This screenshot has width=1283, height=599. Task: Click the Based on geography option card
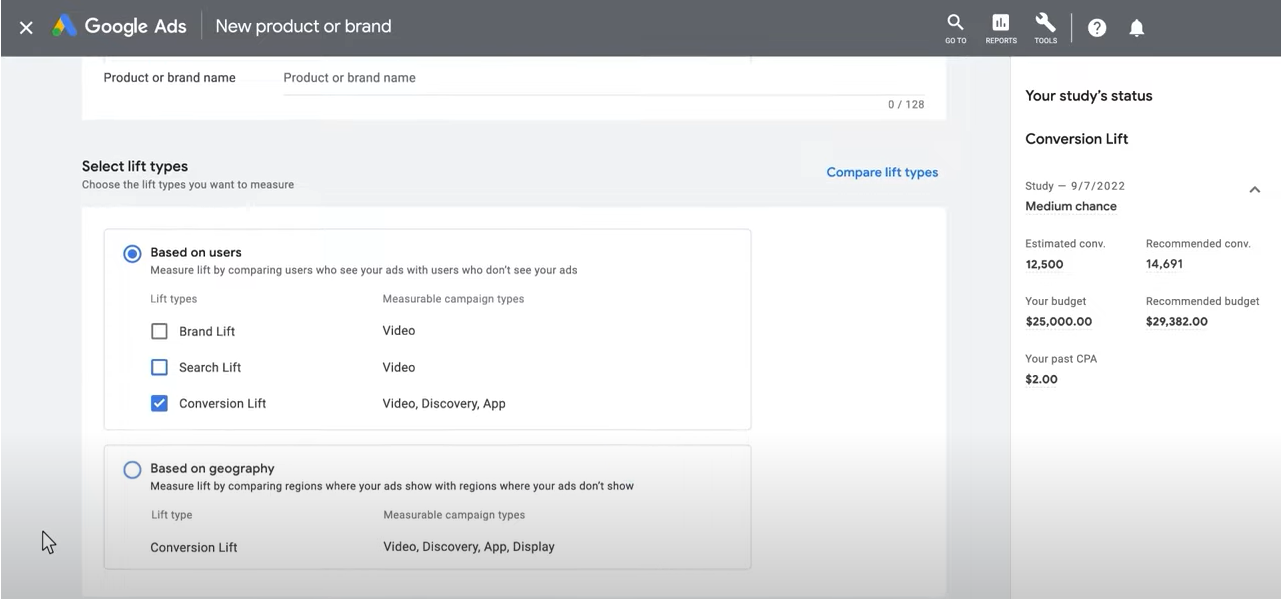427,507
